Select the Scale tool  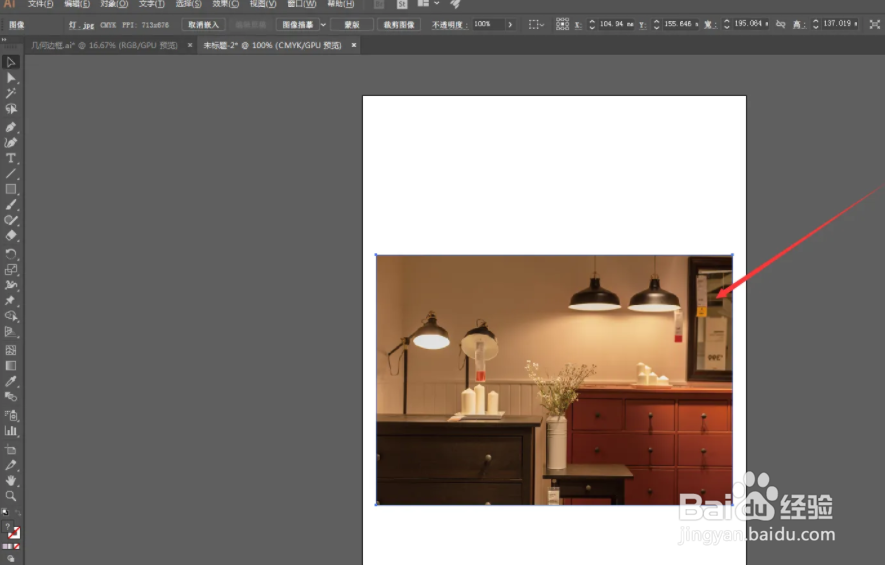11,270
